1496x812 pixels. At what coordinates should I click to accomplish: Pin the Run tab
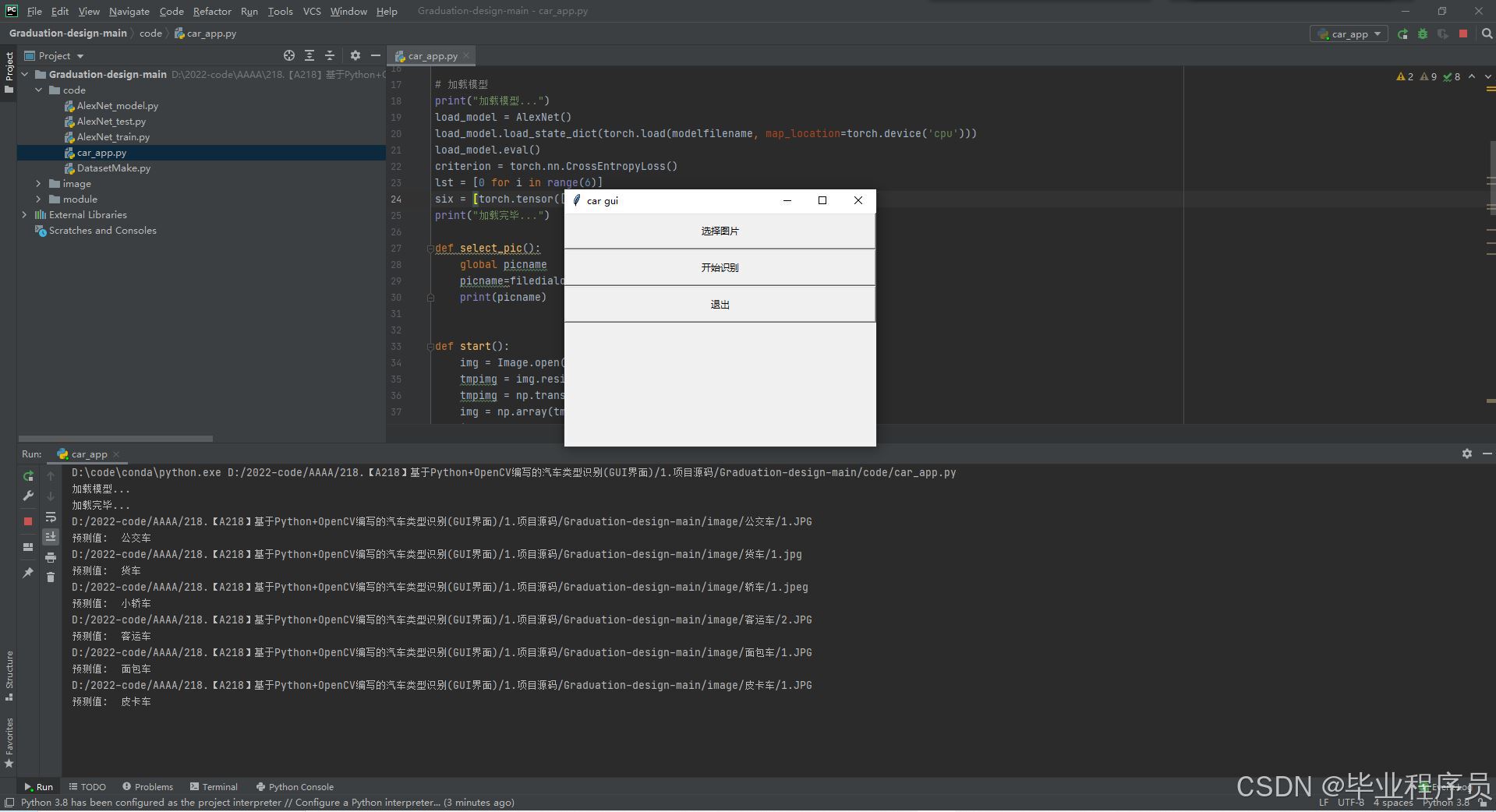point(28,573)
